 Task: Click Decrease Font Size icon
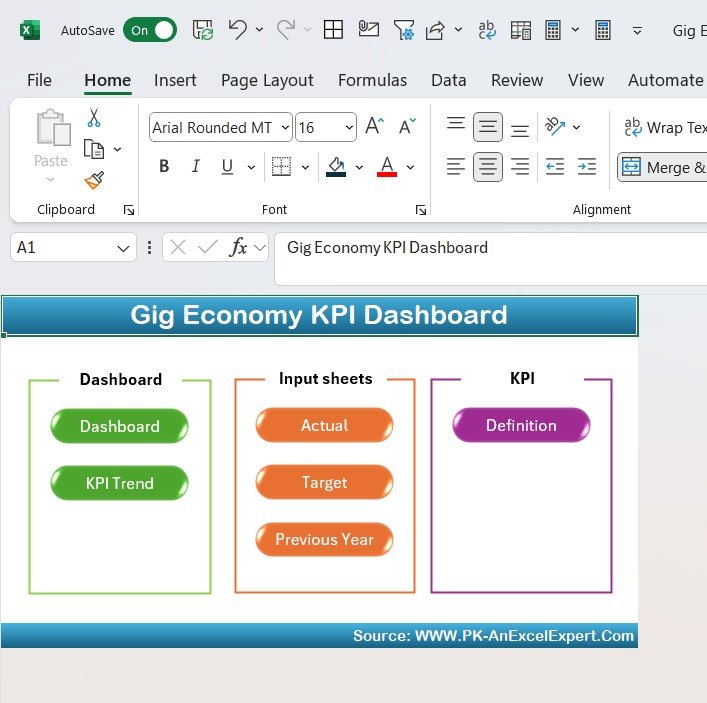pos(407,126)
